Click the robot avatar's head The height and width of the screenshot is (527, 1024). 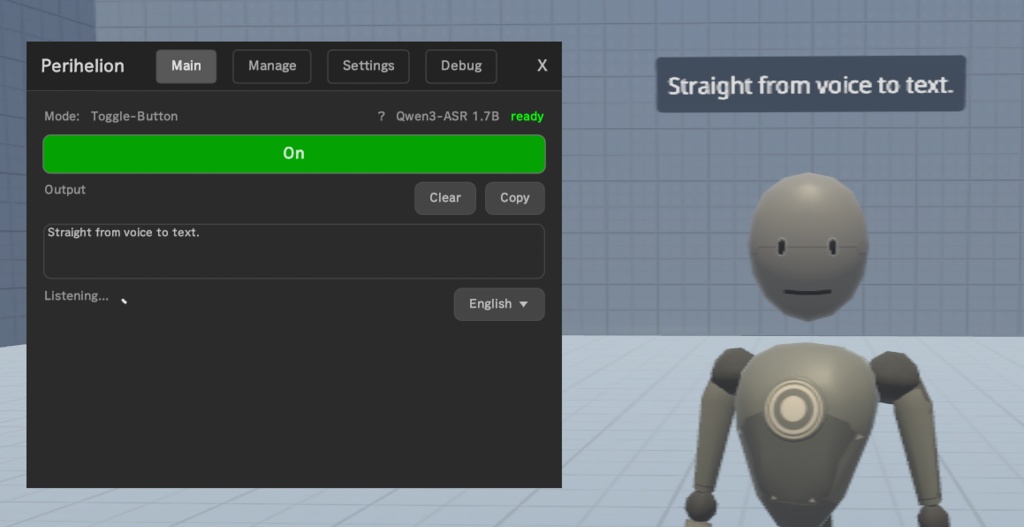coord(808,247)
